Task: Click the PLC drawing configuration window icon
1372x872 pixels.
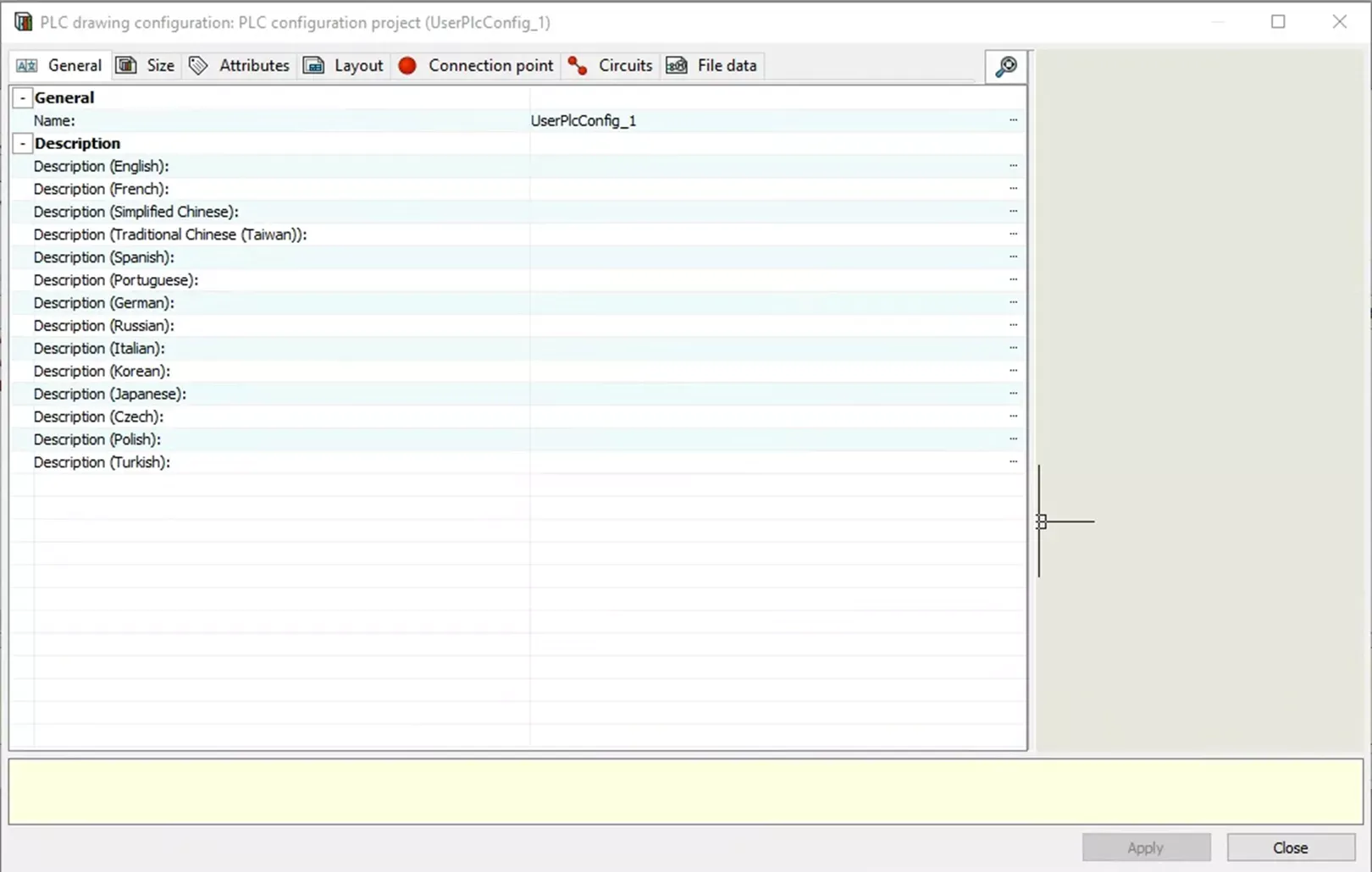Action: pos(23,22)
